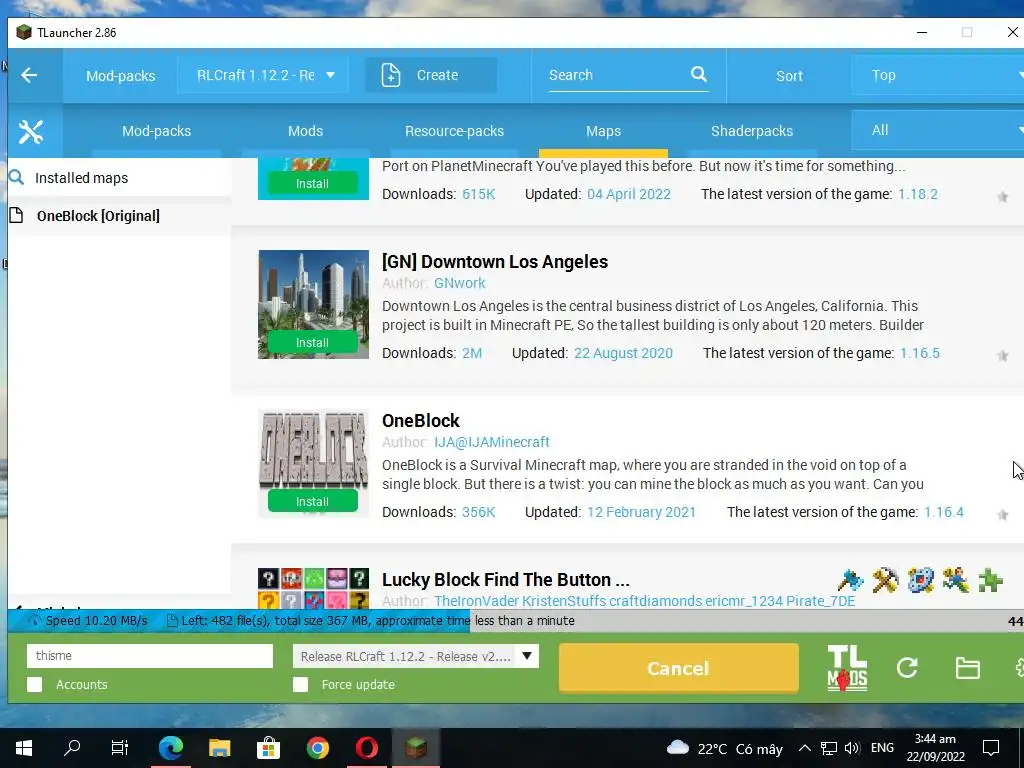
Task: Click the OneBlock [Original] file icon
Action: (x=17, y=216)
